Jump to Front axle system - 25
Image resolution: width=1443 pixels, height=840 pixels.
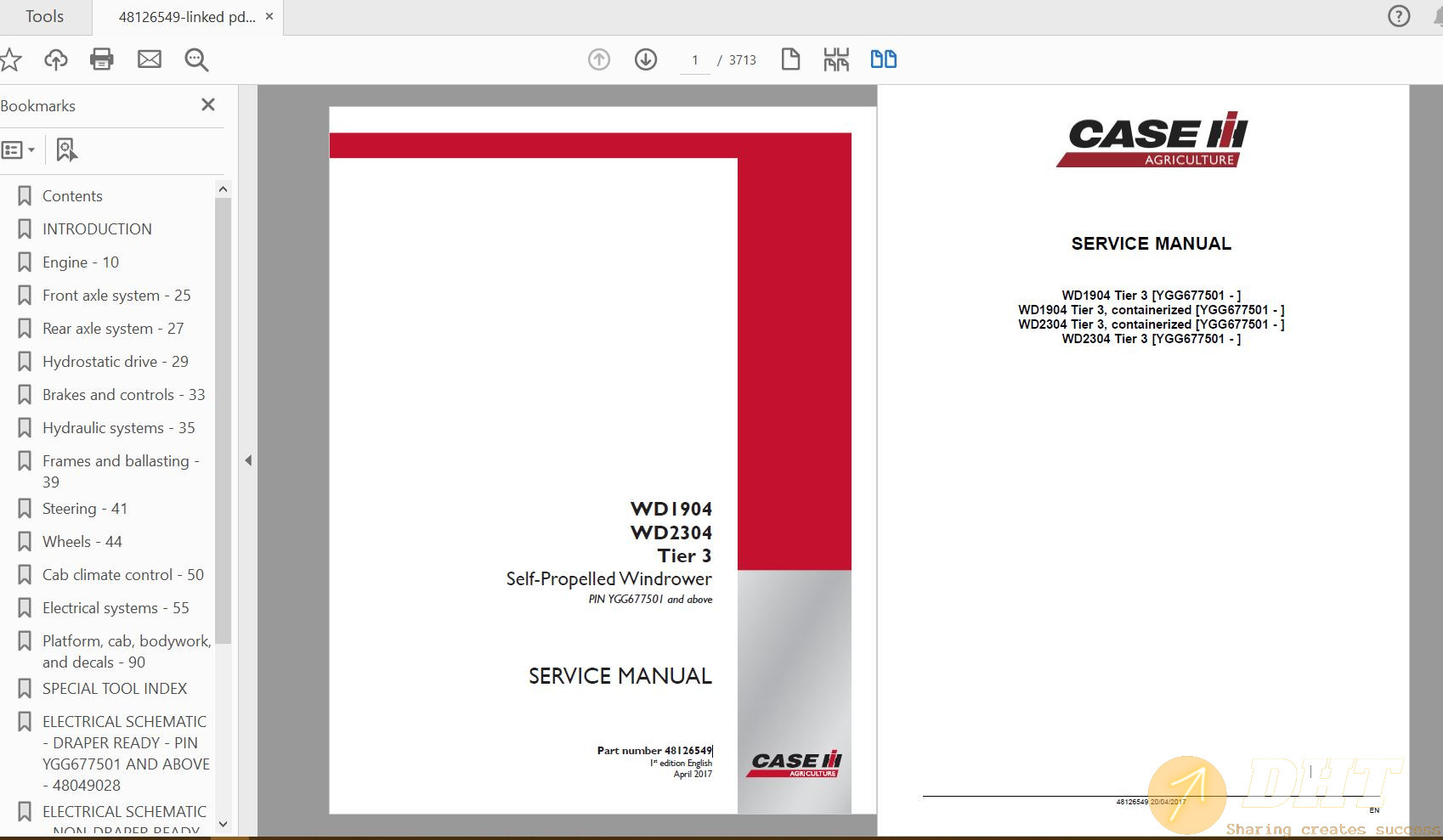click(x=116, y=296)
